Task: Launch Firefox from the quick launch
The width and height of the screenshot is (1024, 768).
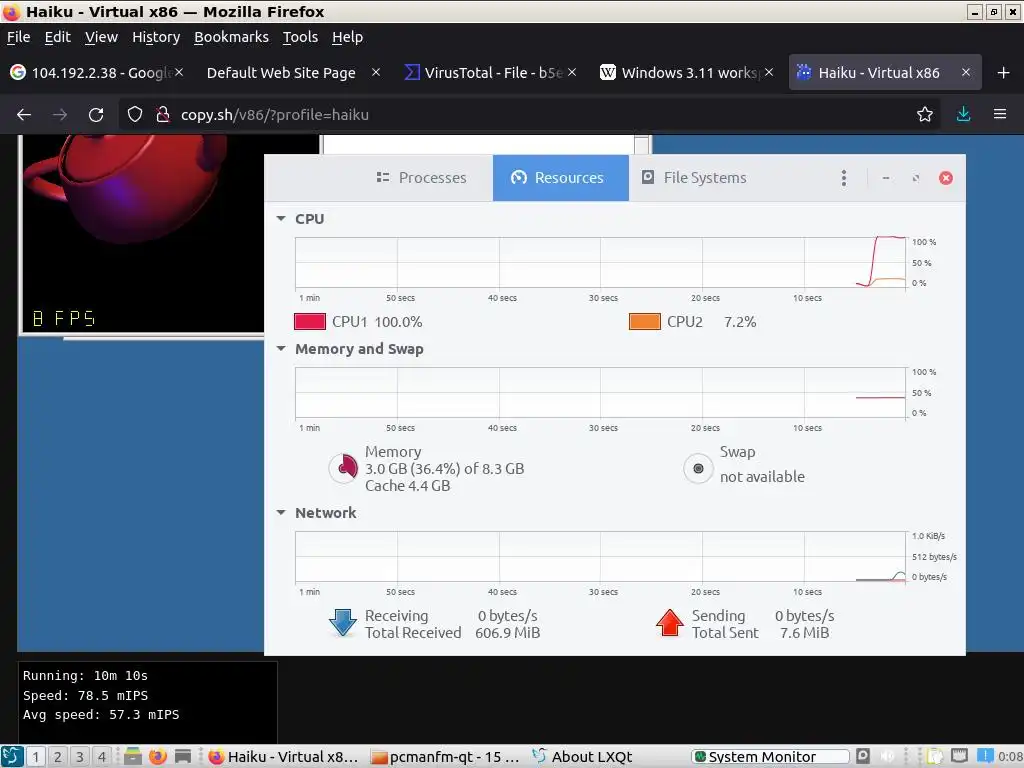Action: pos(157,757)
